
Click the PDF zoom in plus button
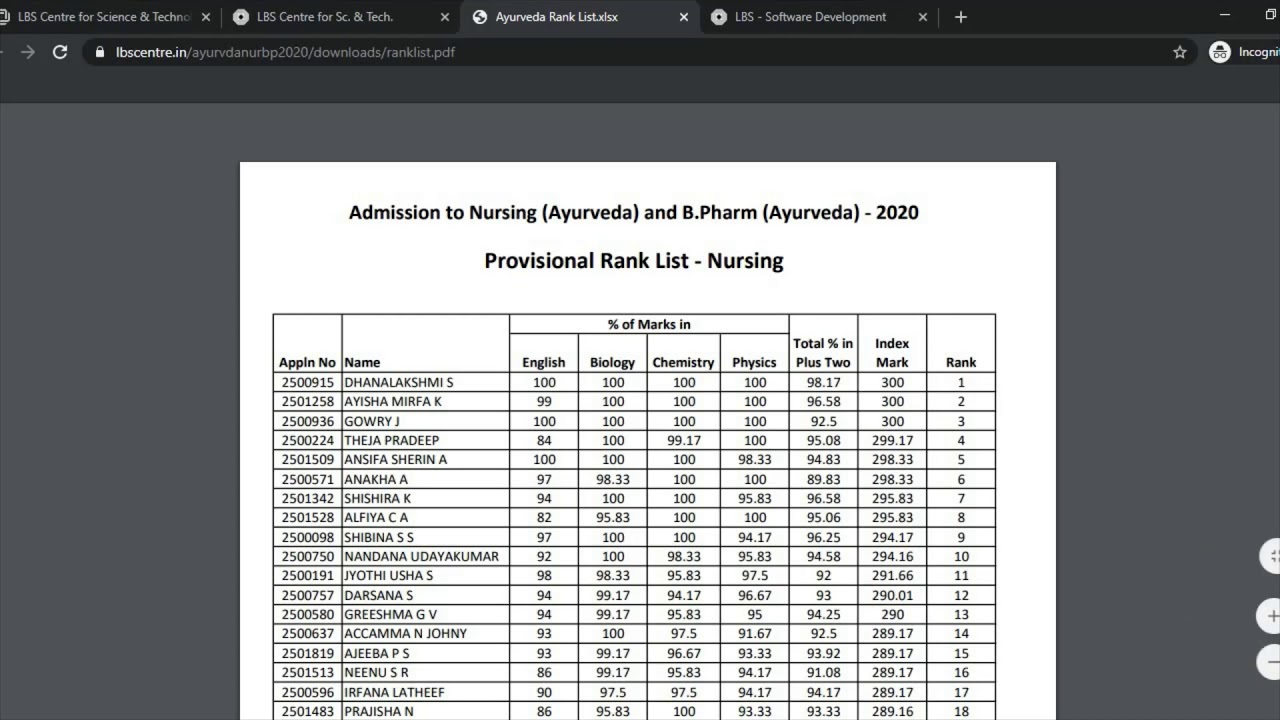[1271, 616]
